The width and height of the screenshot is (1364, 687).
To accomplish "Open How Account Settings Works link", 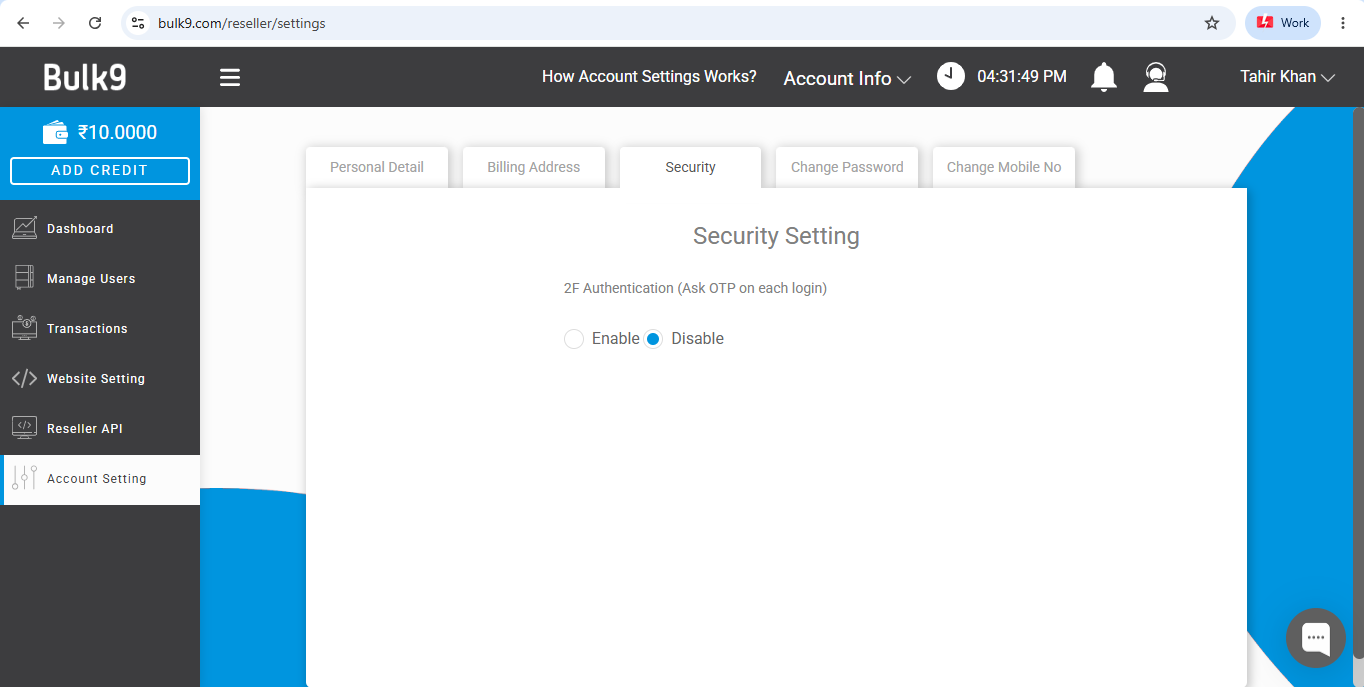I will (649, 76).
